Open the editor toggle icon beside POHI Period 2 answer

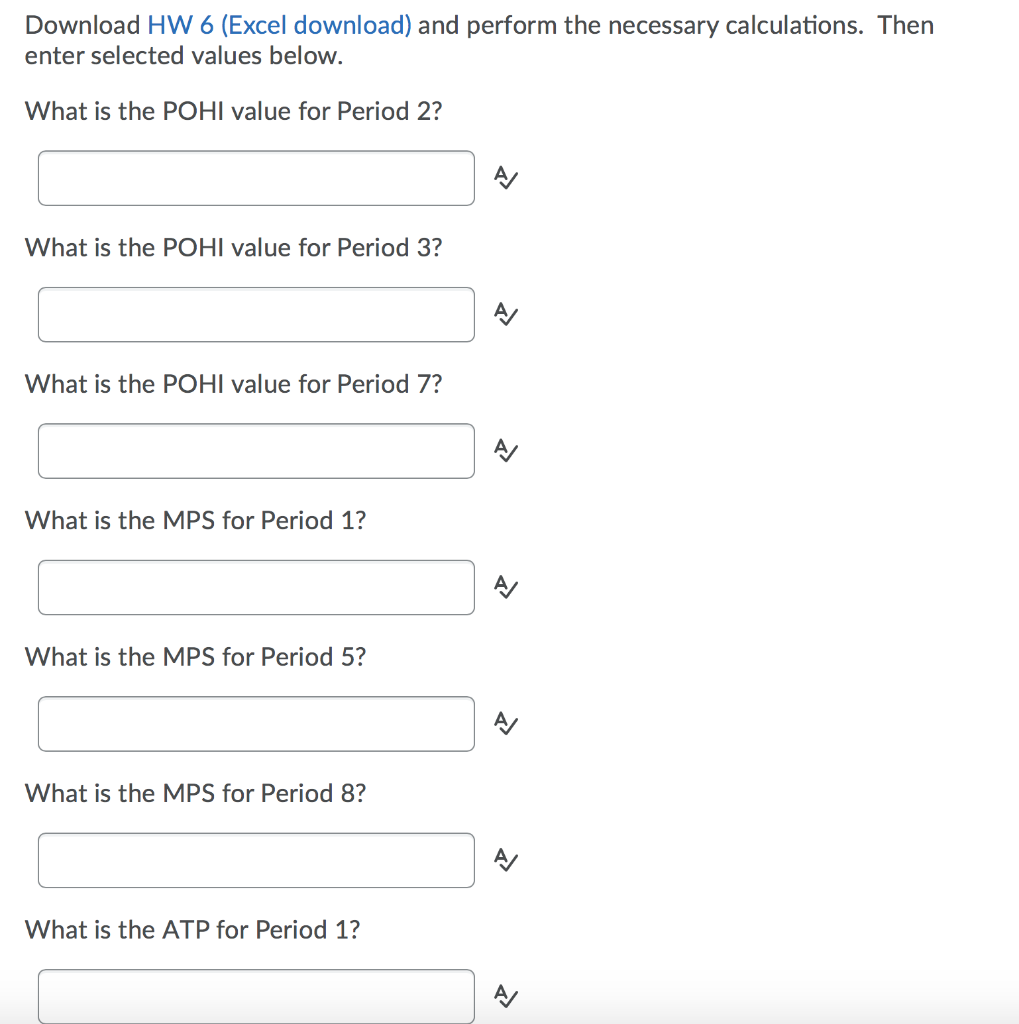tap(504, 178)
